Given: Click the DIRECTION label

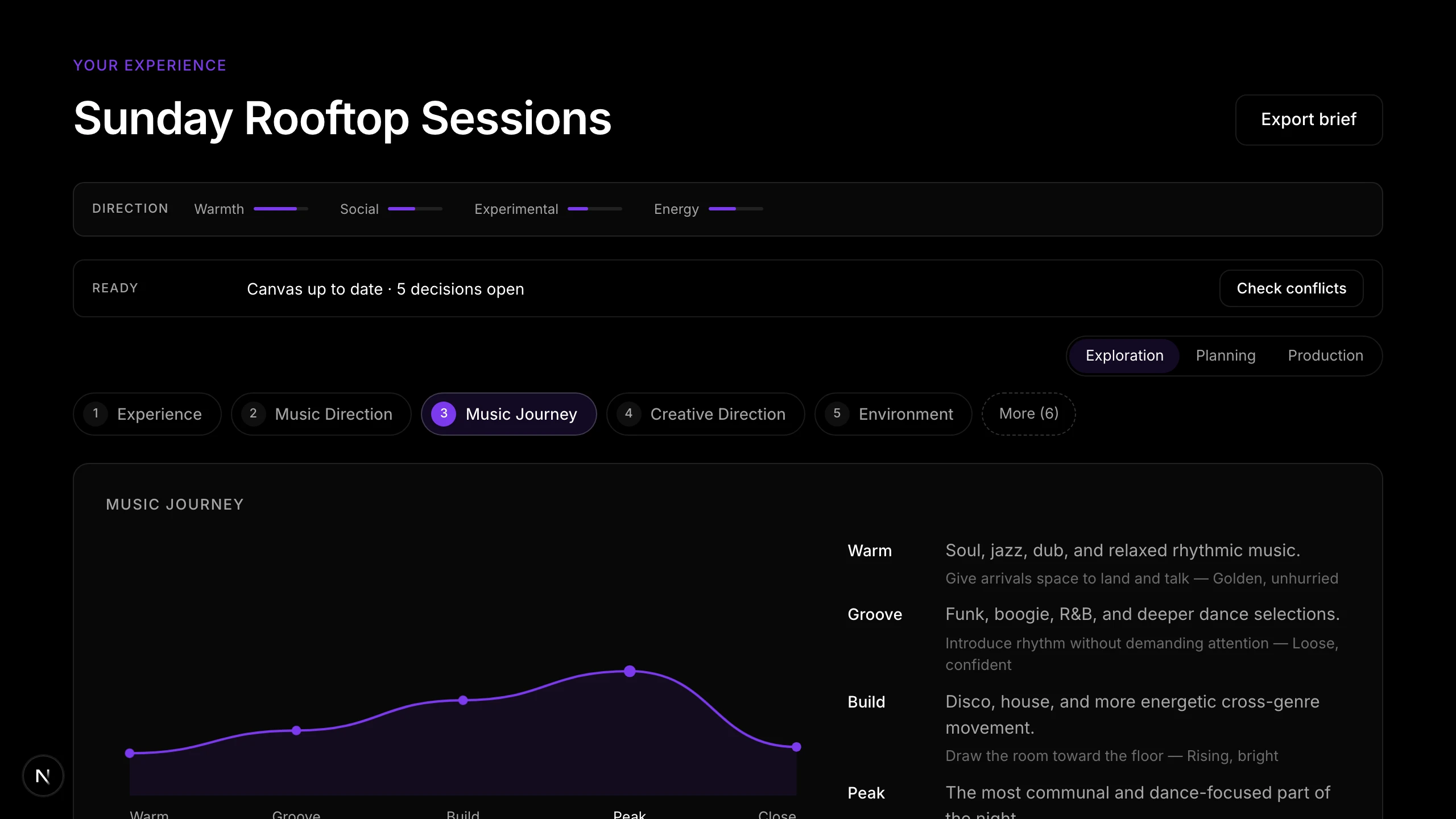Looking at the screenshot, I should coord(130,208).
